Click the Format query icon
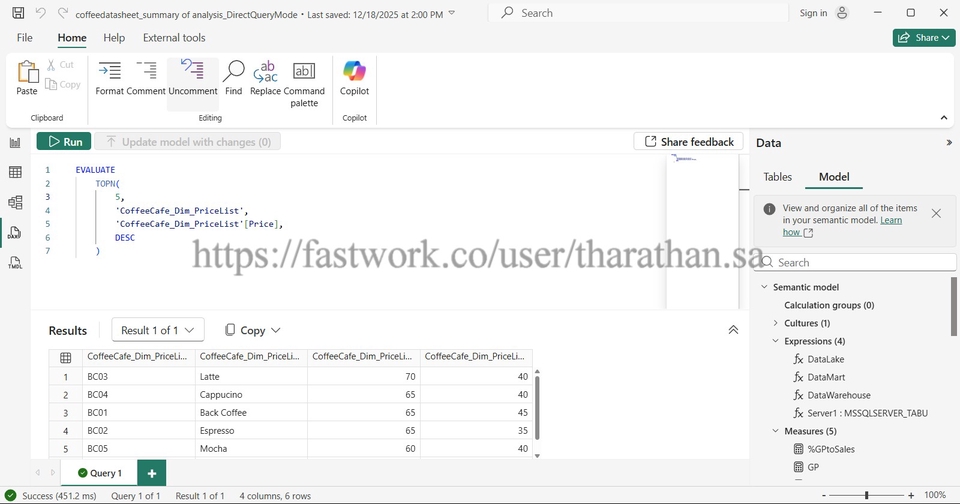Image resolution: width=960 pixels, height=504 pixels. point(109,72)
